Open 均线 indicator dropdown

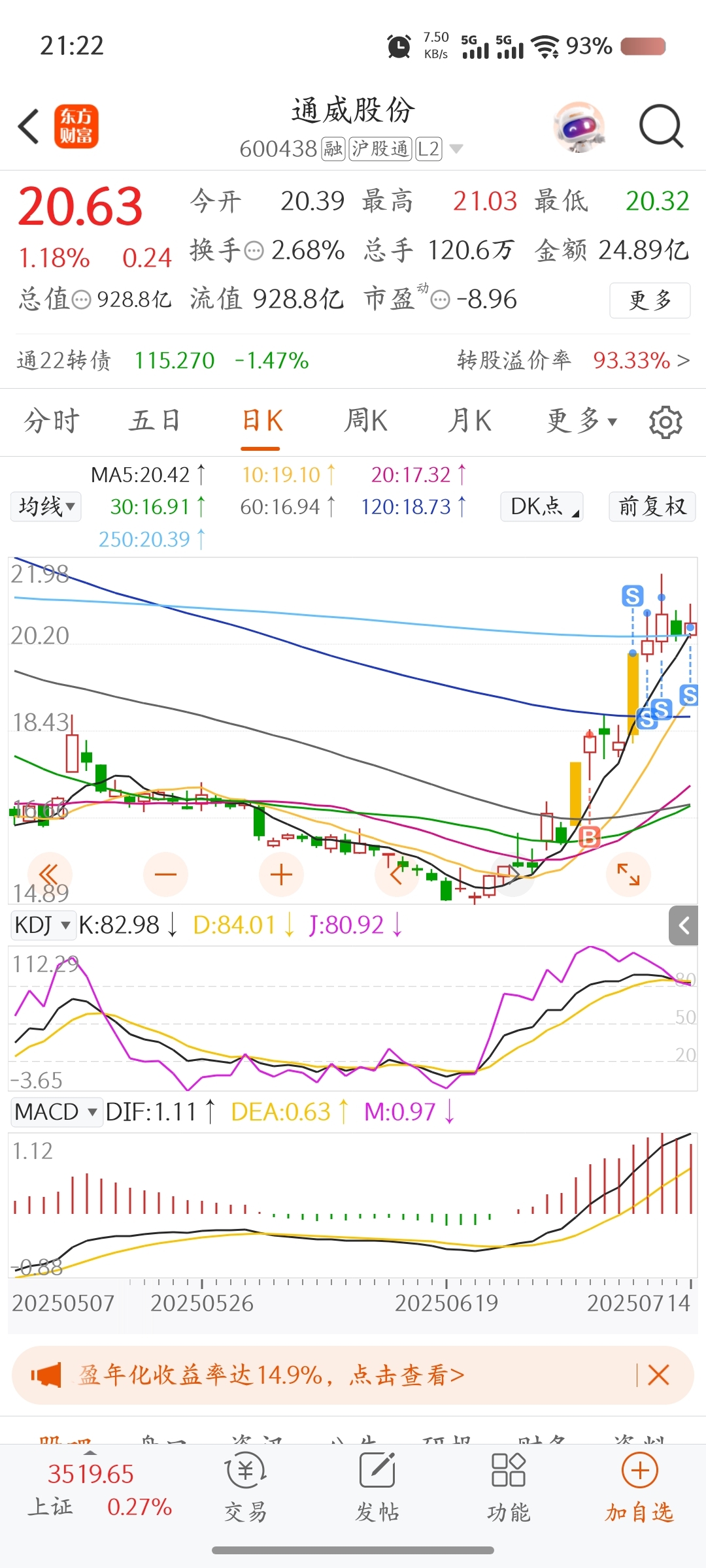tap(46, 506)
